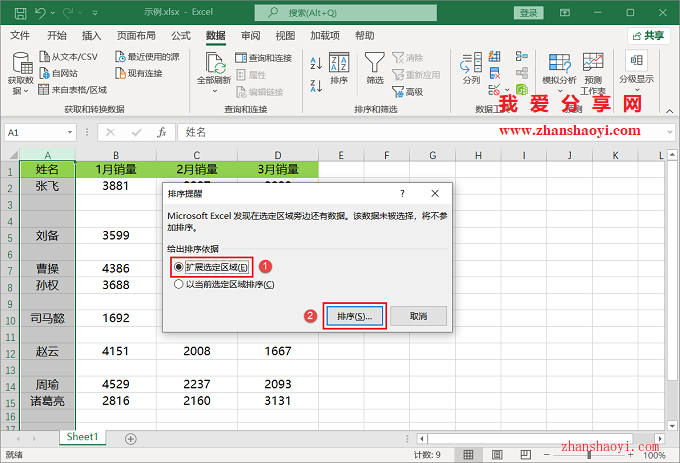The width and height of the screenshot is (680, 463).
Task: Open the File (文件) tab
Action: click(x=20, y=36)
